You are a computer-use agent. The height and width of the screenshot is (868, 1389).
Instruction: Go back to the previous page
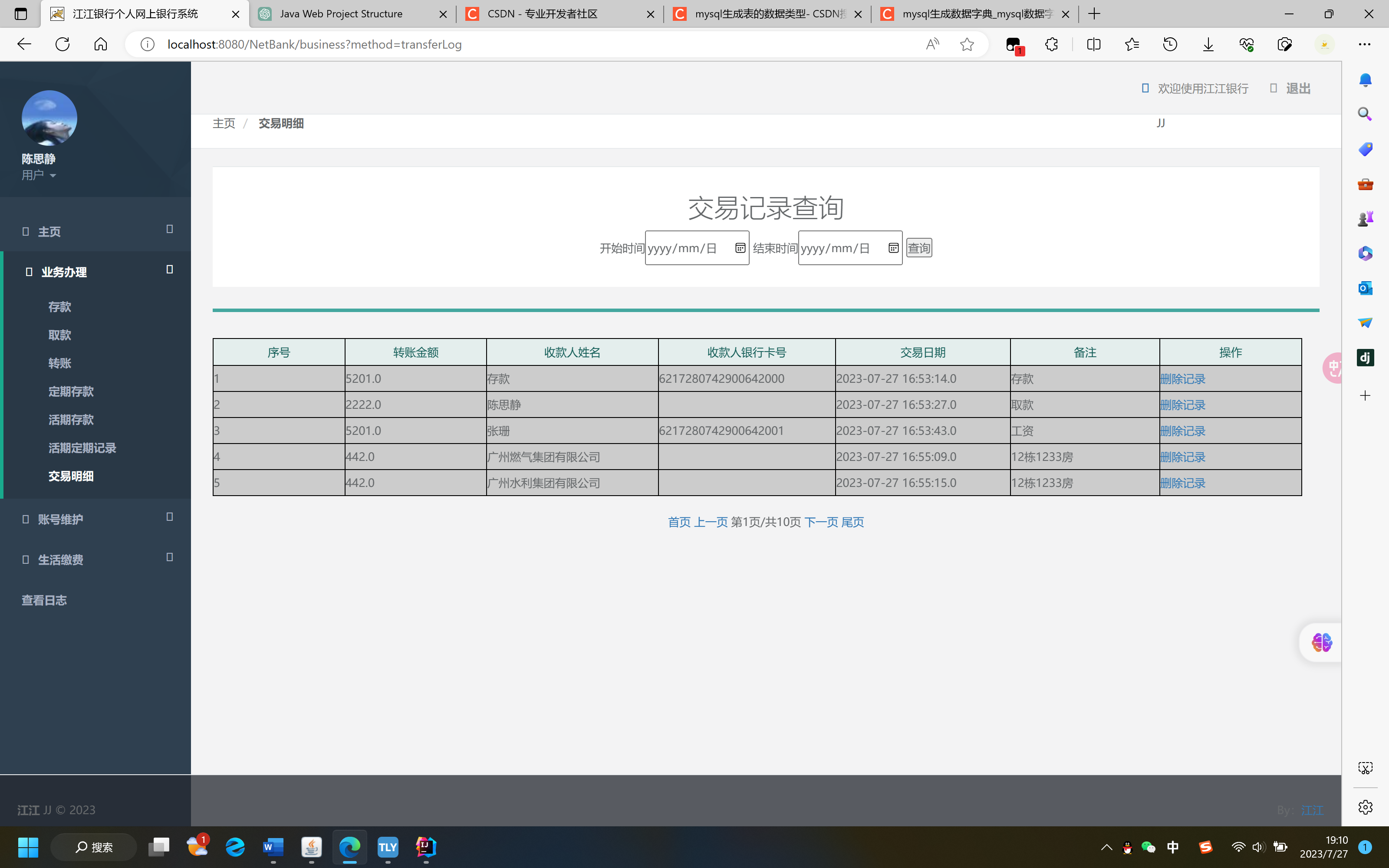point(24,44)
